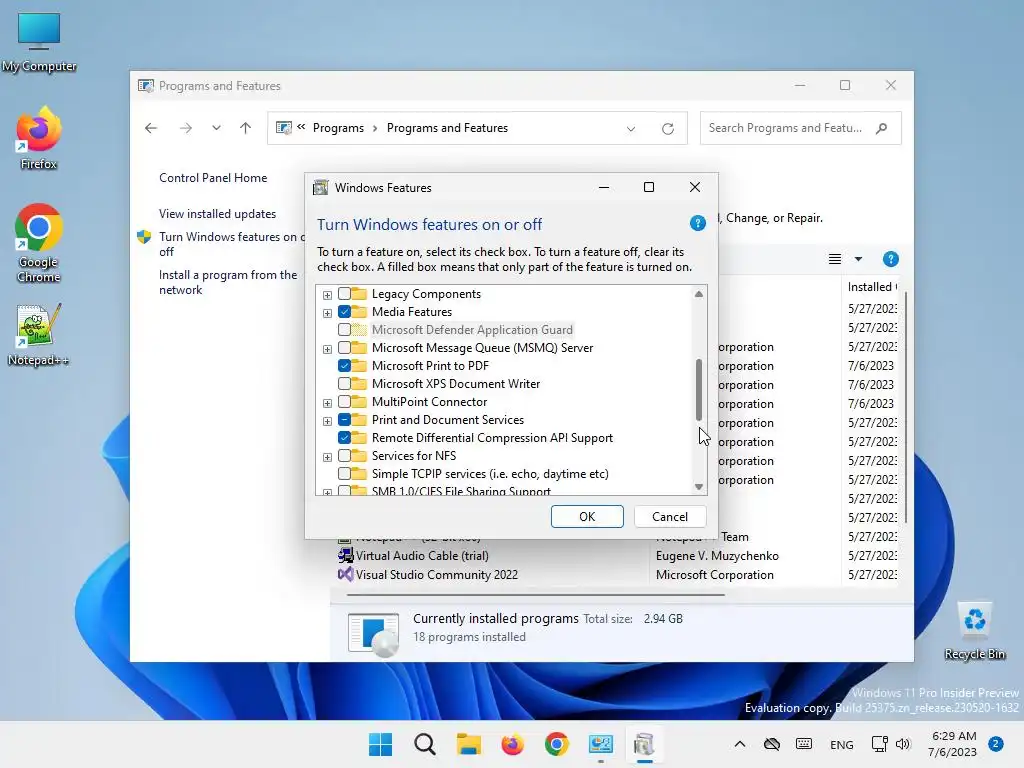Image resolution: width=1024 pixels, height=768 pixels.
Task: Launch Firefox from the desktop shortcut
Action: (x=39, y=139)
